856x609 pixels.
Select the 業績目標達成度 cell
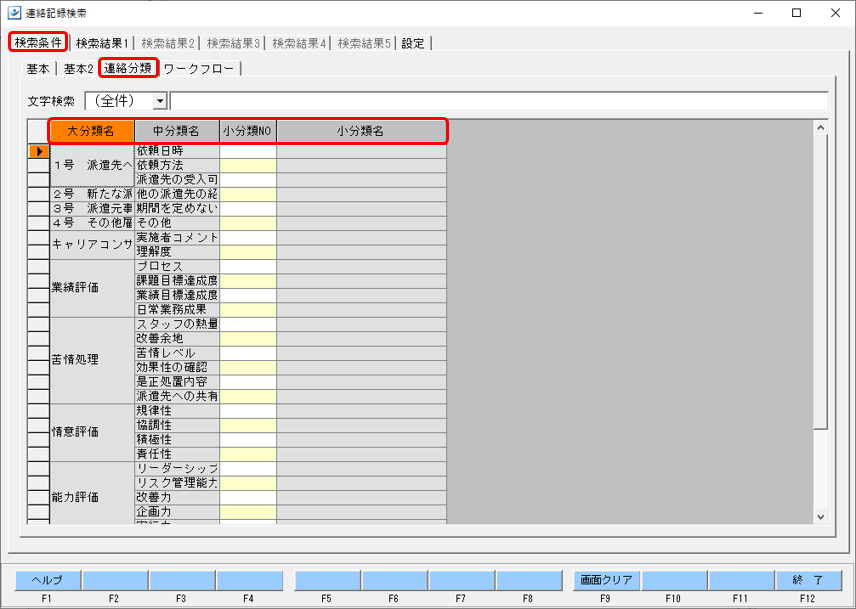point(177,296)
